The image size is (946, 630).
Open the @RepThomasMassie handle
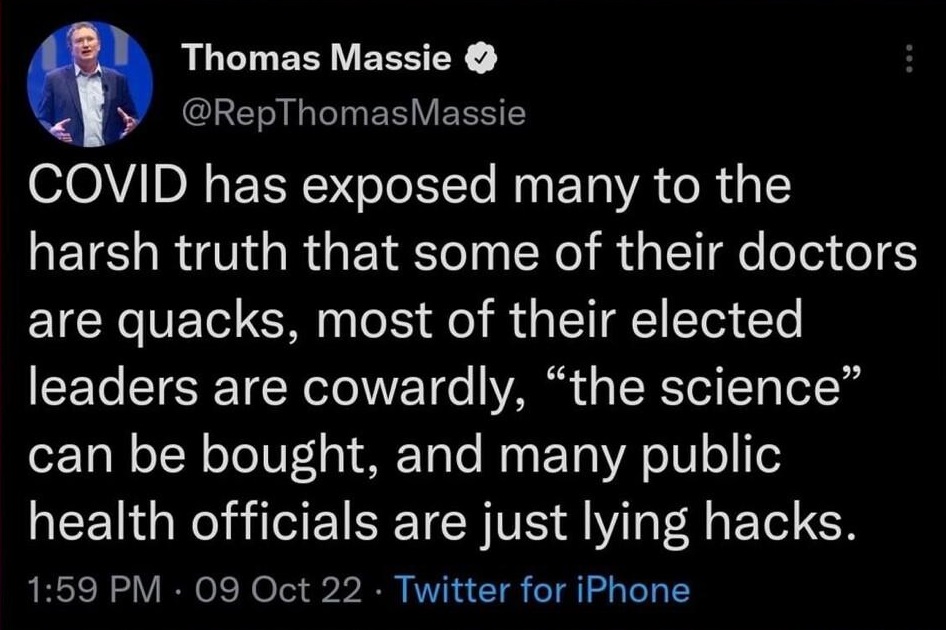354,113
